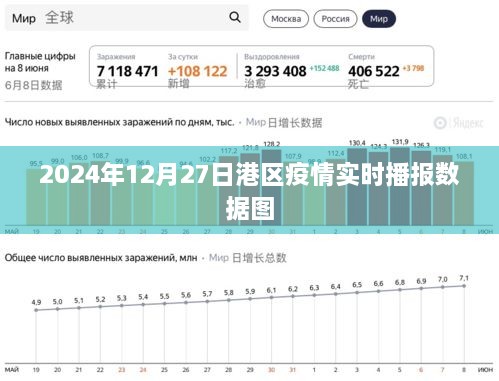Click the total-infections chart title Общее число выявленных заражений

[x=101, y=258]
